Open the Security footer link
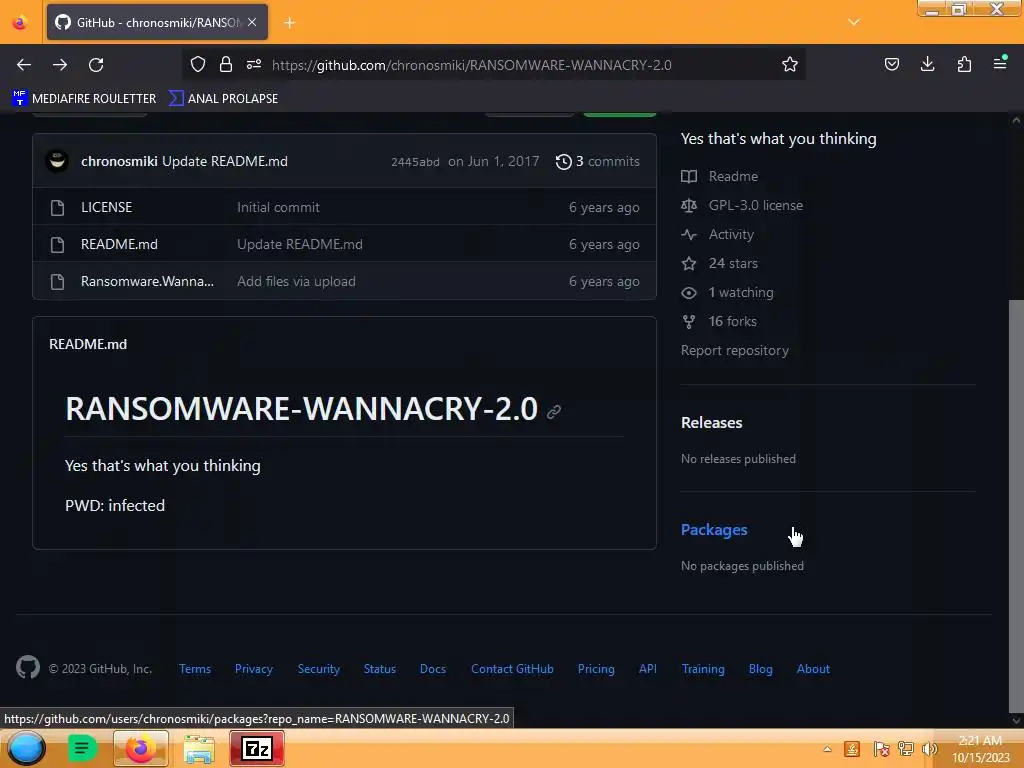 point(319,669)
